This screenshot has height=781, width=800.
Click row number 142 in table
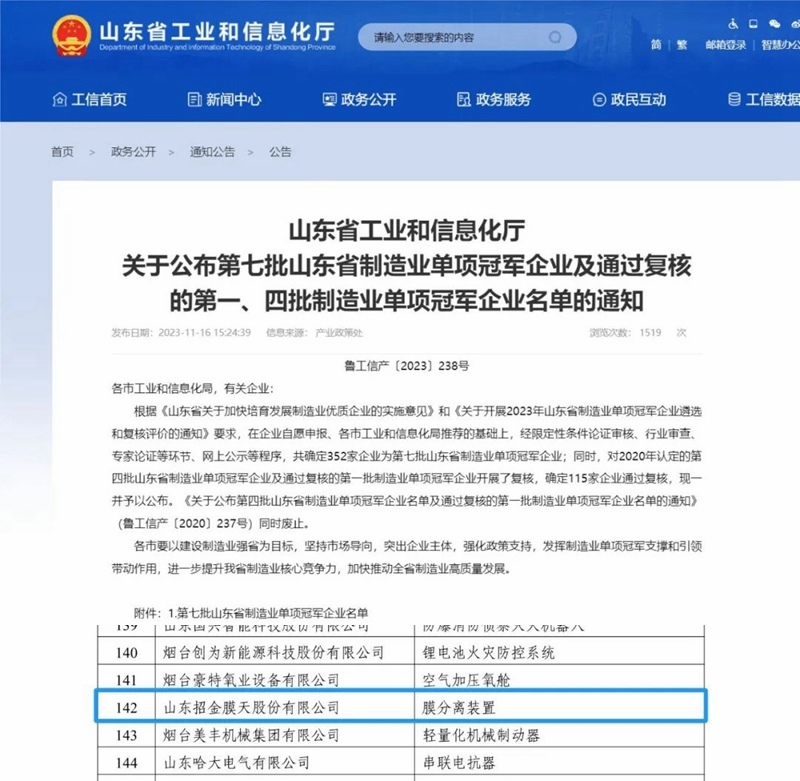[x=127, y=708]
